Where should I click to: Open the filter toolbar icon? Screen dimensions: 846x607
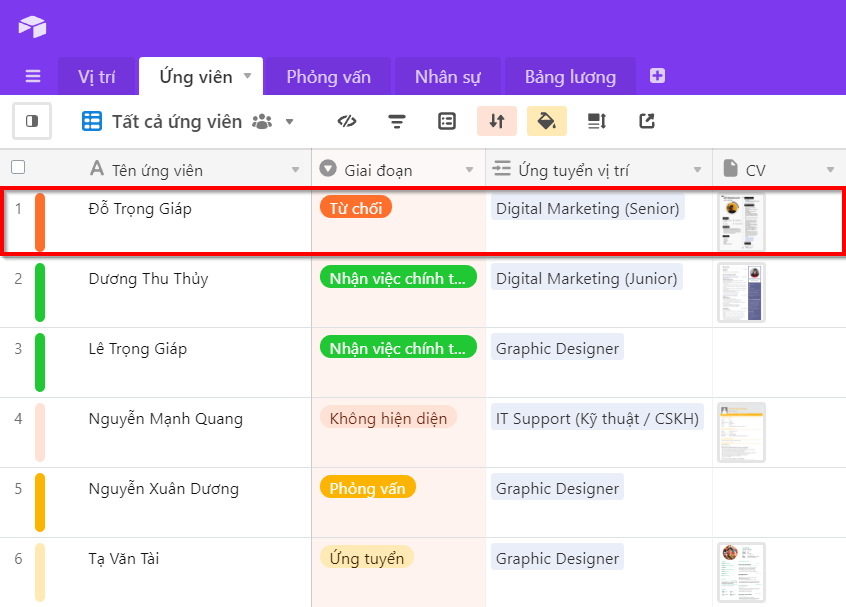coord(397,121)
